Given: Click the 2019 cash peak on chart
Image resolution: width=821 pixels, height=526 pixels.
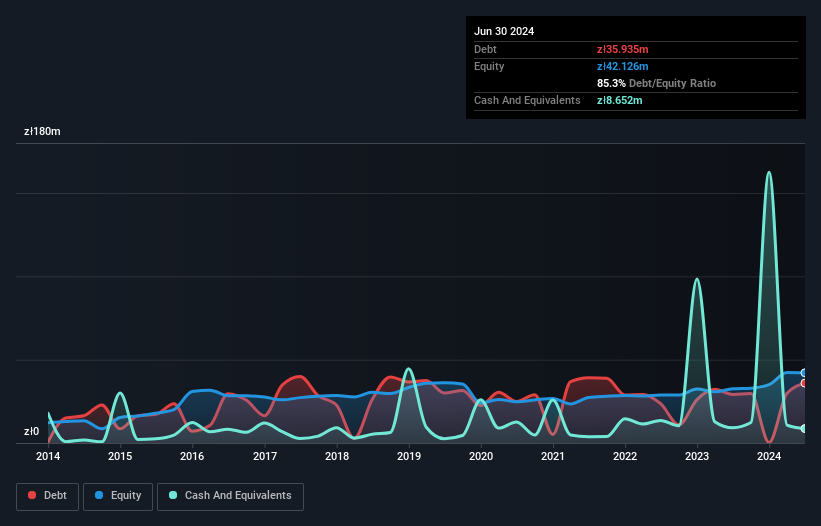Looking at the screenshot, I should coord(409,370).
